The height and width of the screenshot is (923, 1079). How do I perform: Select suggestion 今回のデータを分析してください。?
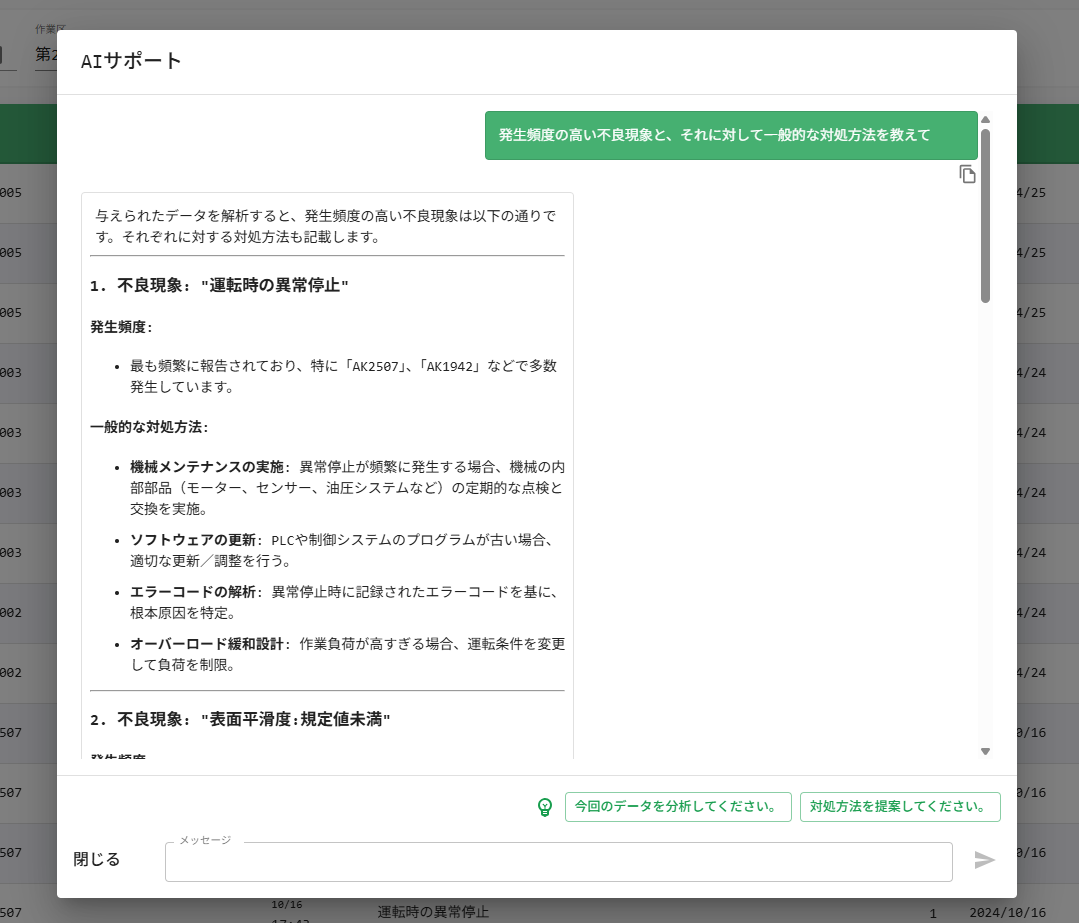tap(678, 807)
